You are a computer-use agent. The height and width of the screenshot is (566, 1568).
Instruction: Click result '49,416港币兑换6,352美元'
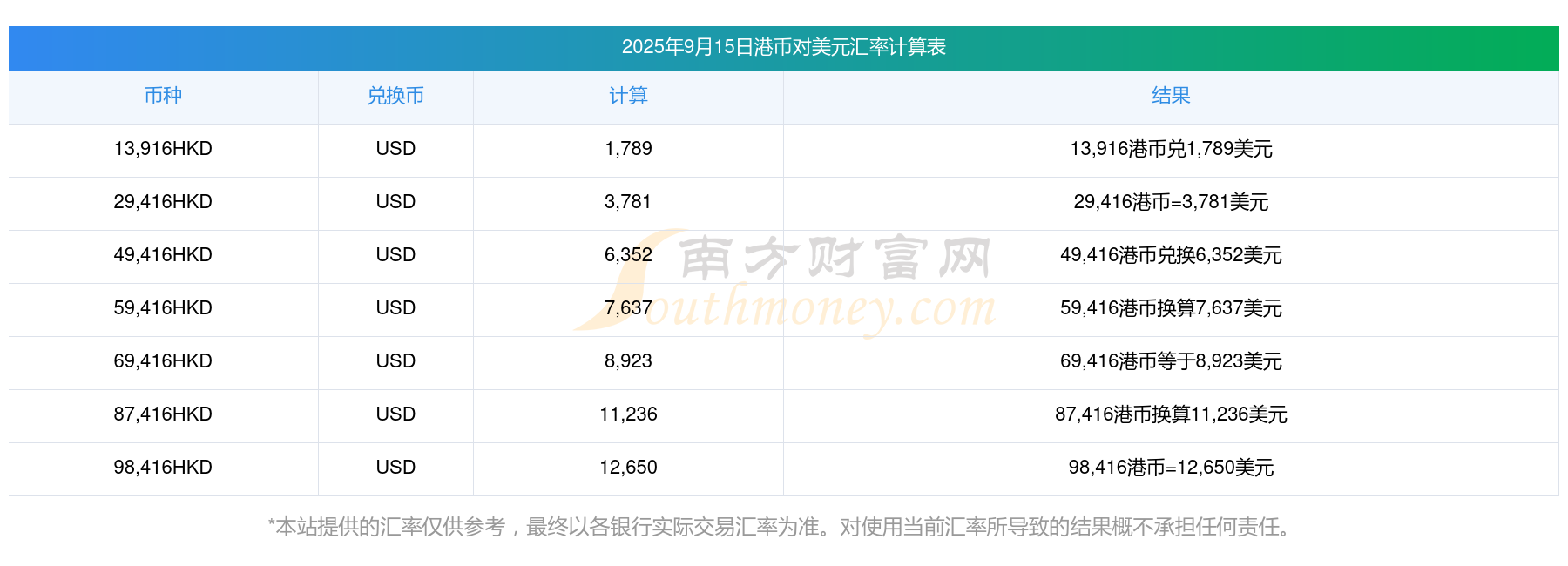coord(1171,255)
